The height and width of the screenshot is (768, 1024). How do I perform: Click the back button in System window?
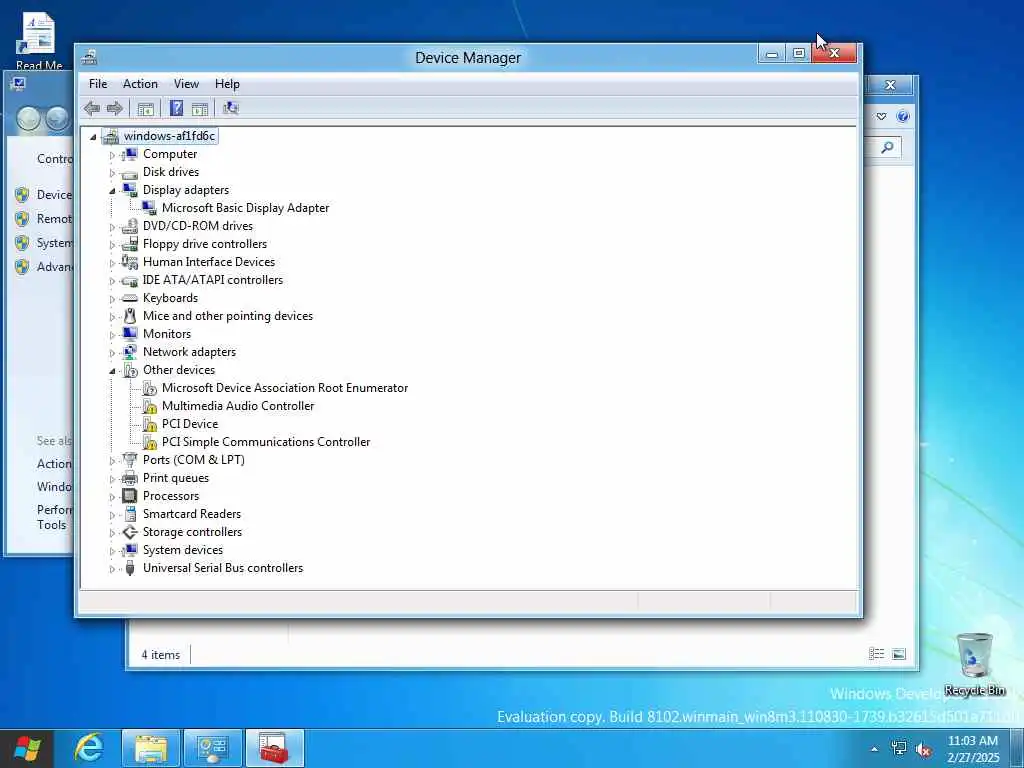coord(28,118)
